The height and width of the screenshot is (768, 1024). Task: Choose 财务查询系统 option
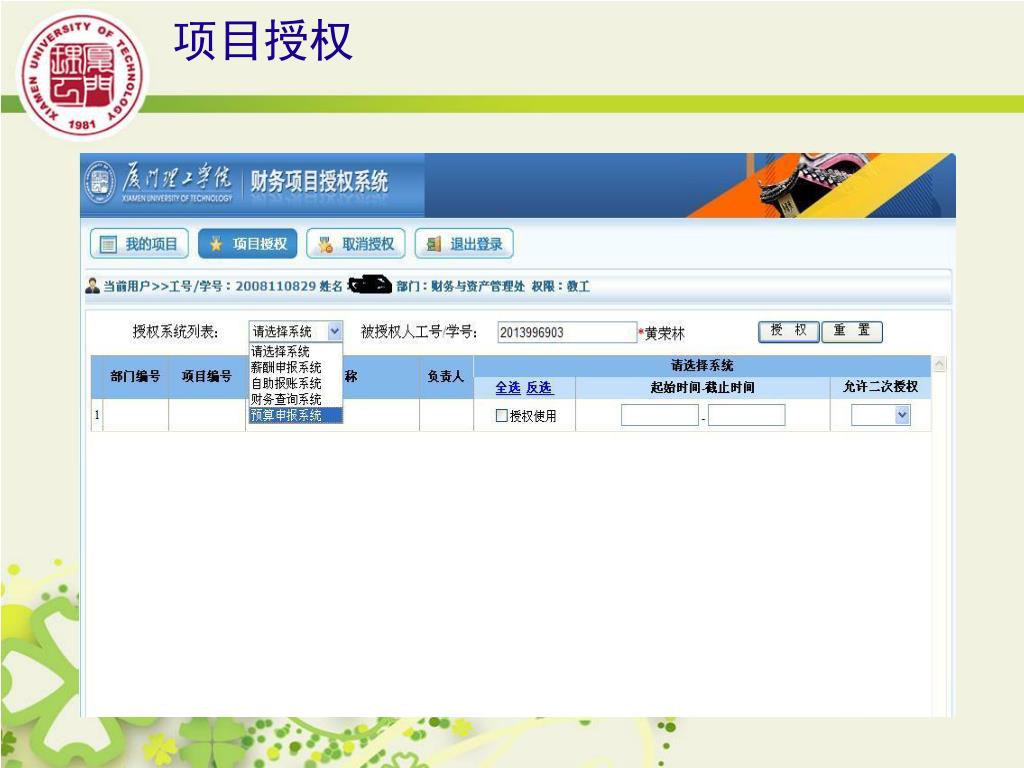pos(296,399)
